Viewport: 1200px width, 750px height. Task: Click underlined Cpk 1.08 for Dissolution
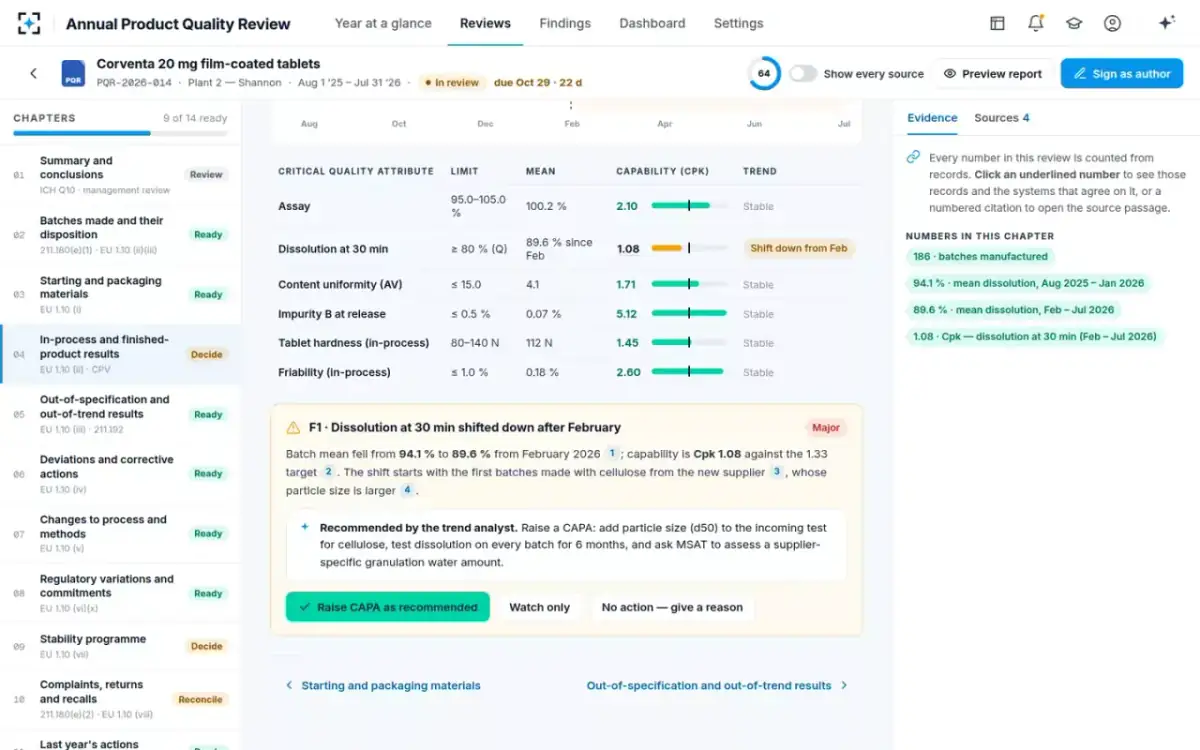pos(628,249)
